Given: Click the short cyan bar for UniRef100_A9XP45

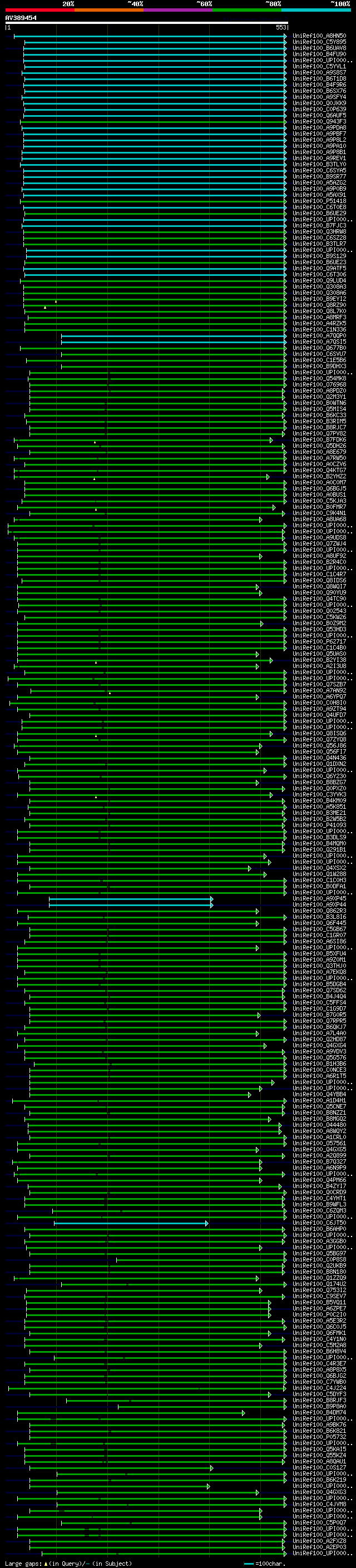Looking at the screenshot, I should point(131,899).
